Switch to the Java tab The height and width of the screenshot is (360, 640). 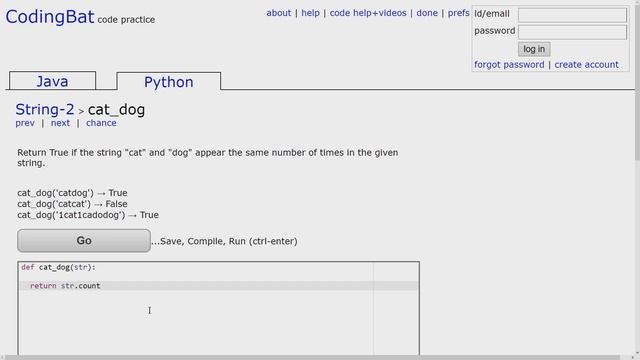[x=52, y=81]
